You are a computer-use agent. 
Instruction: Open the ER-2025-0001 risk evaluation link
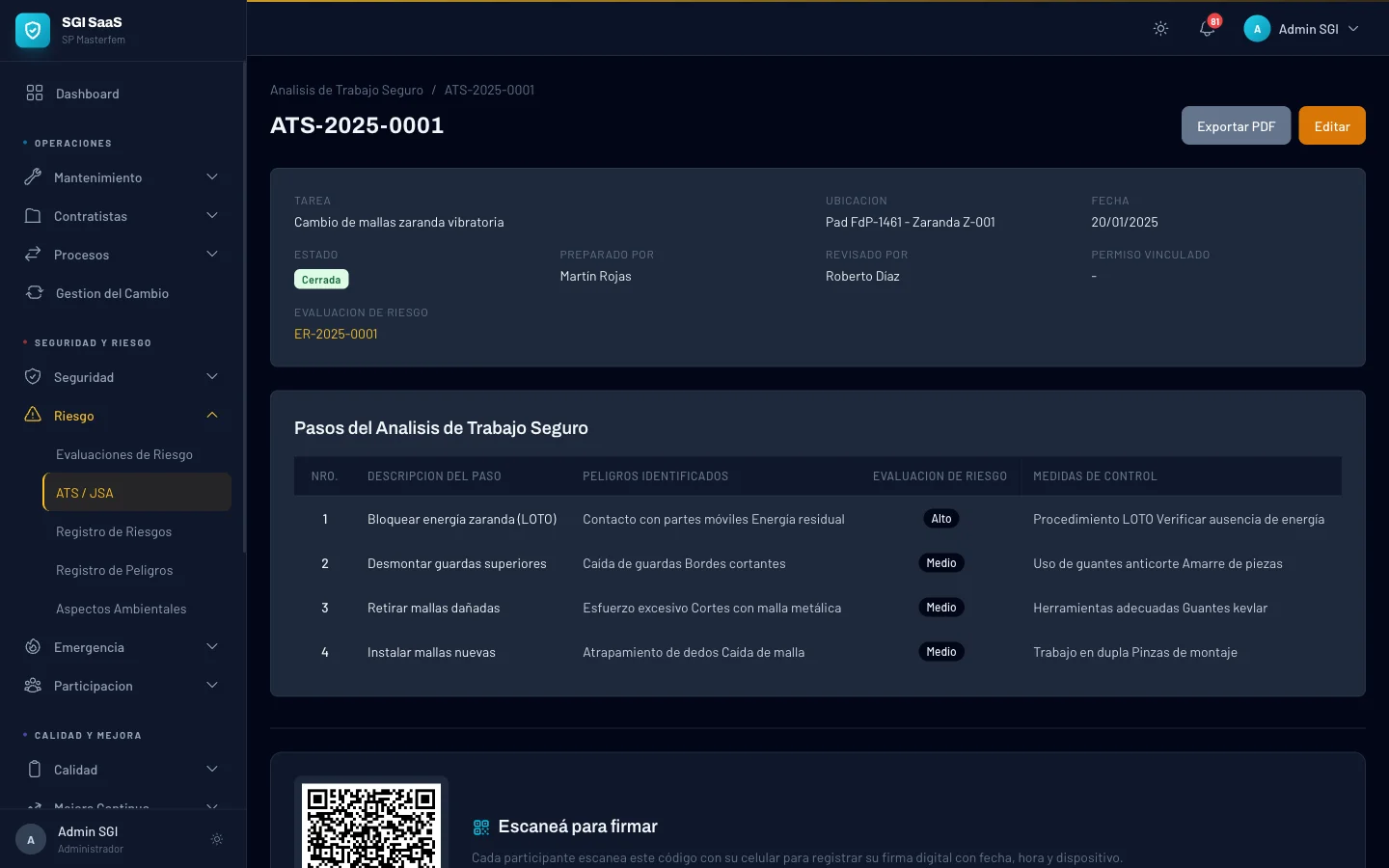point(336,334)
